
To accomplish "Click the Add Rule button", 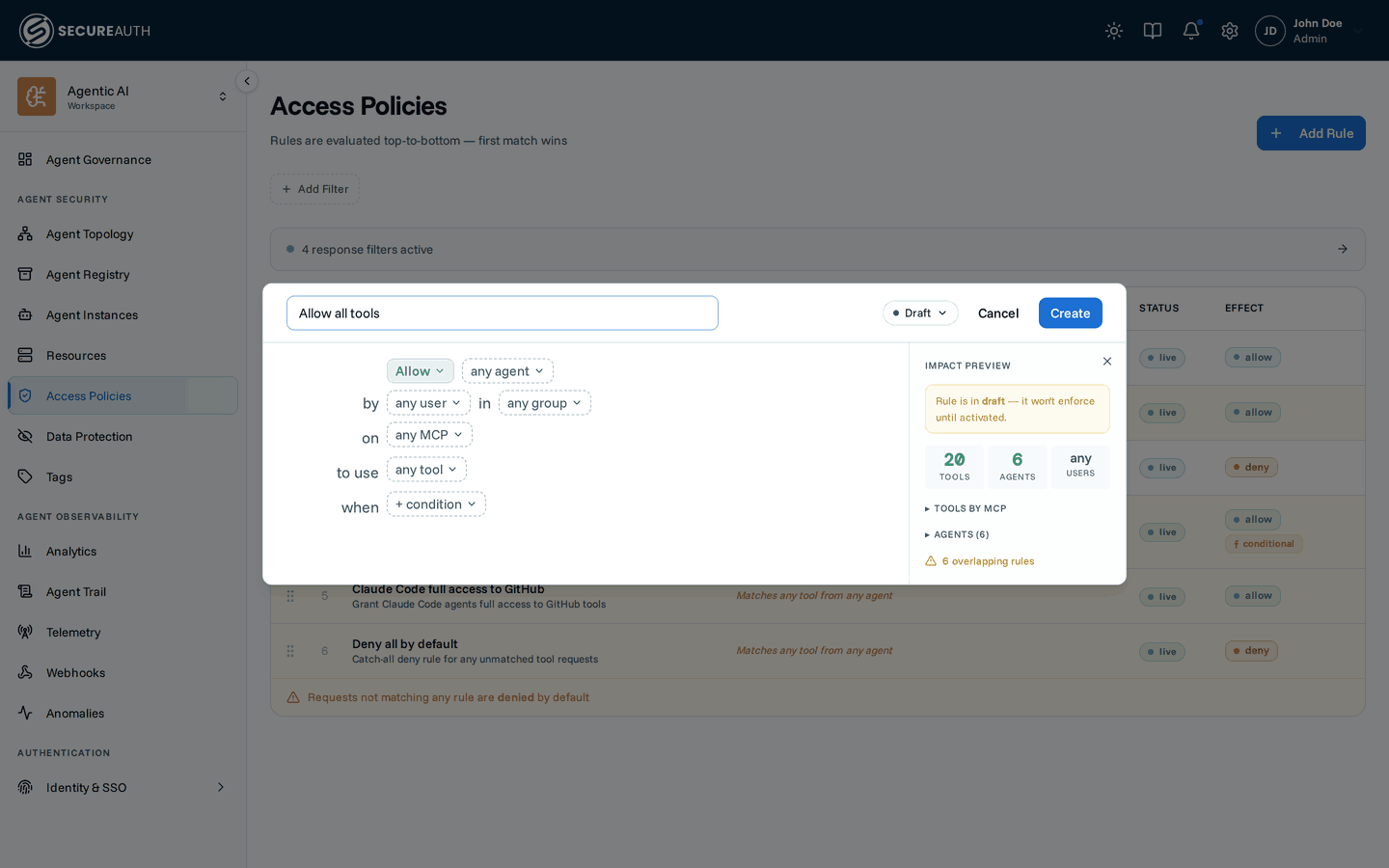I will pos(1311,133).
